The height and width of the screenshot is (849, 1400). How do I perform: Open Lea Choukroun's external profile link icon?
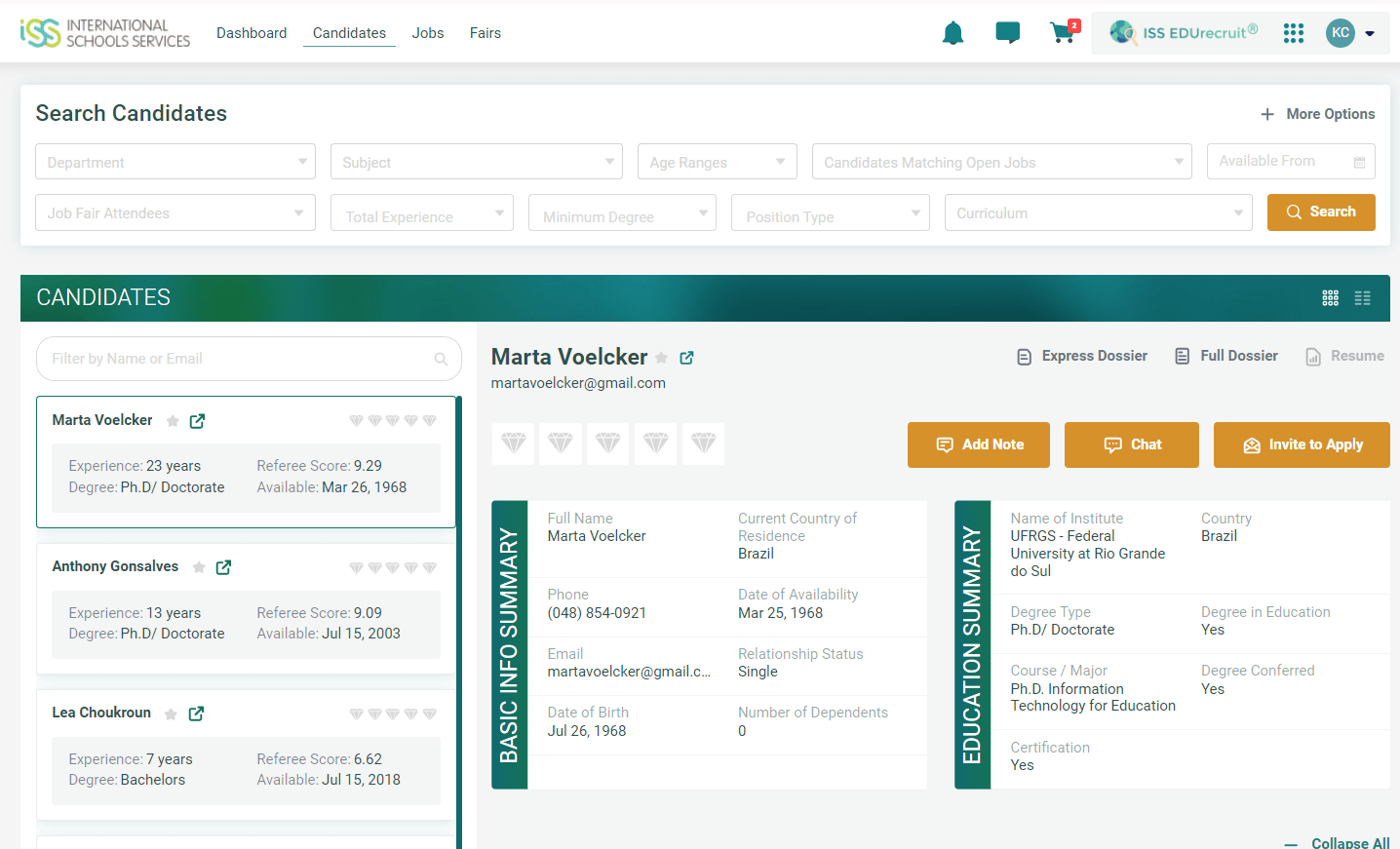tap(196, 714)
